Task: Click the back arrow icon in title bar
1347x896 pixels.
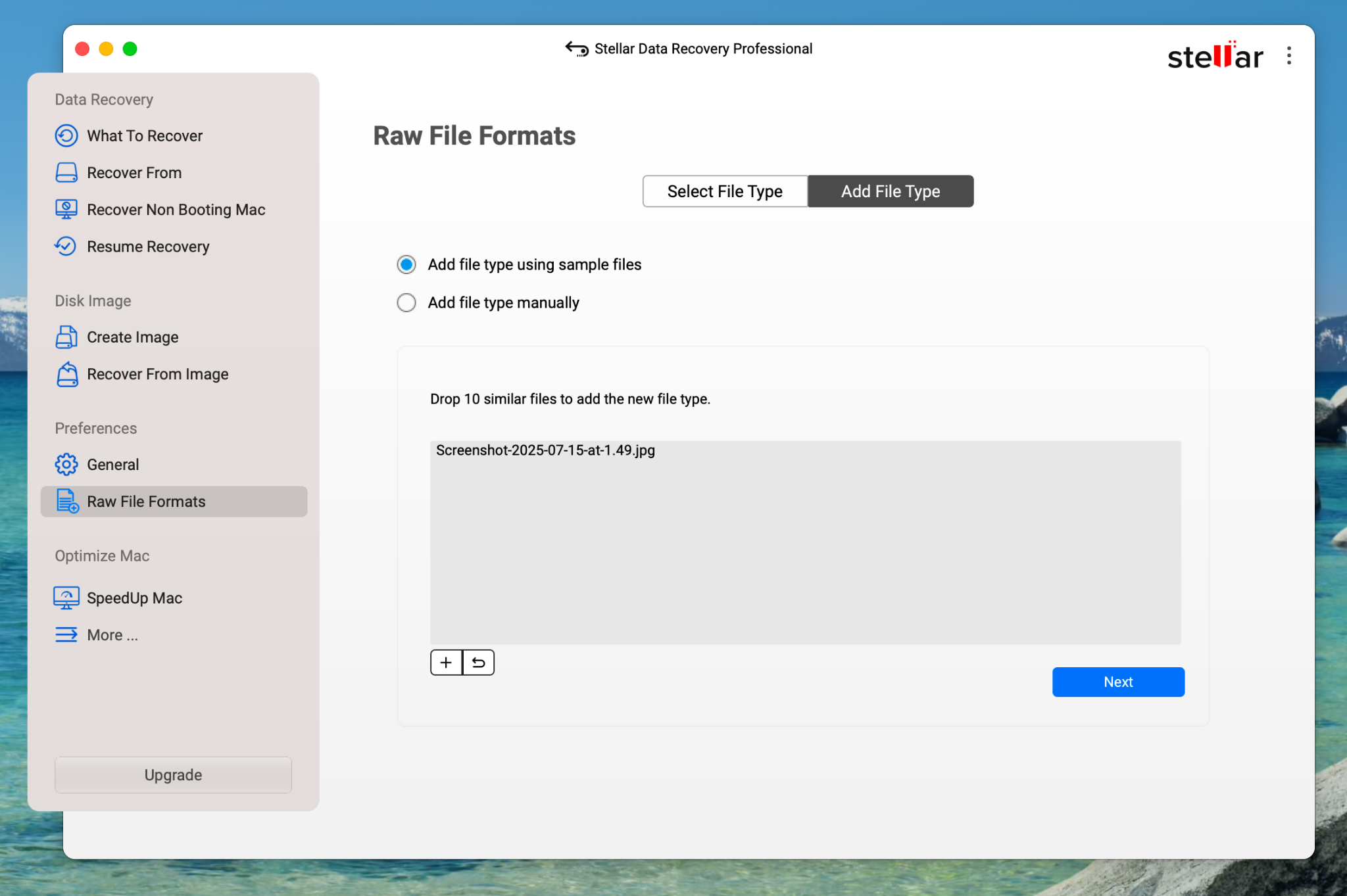Action: (x=577, y=49)
